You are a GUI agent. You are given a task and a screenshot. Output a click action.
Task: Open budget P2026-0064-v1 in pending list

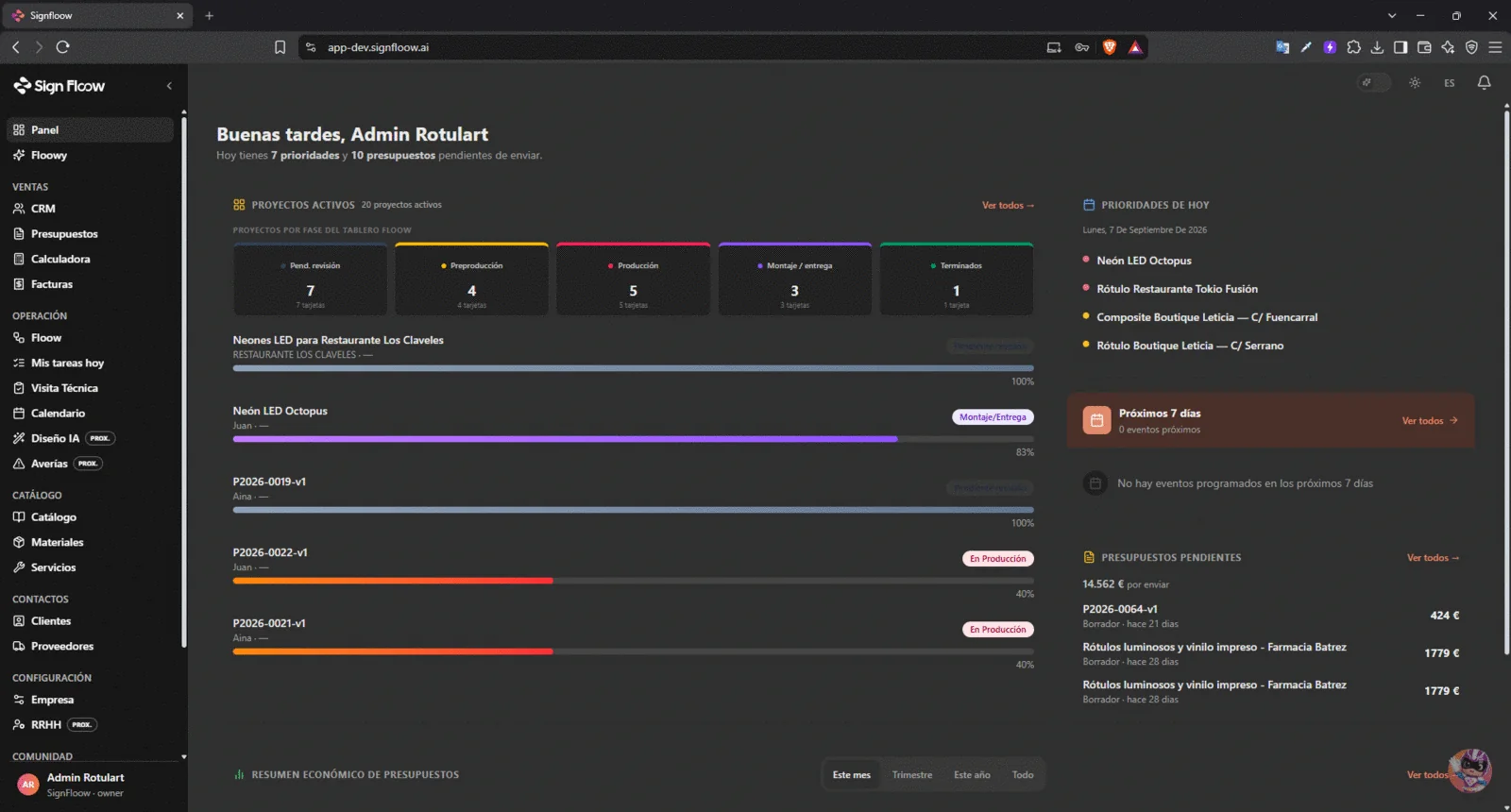1270,616
